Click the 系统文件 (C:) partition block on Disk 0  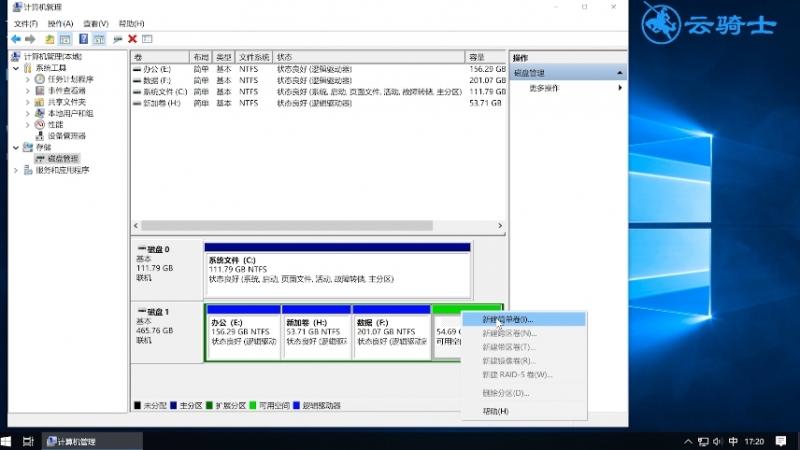(337, 270)
